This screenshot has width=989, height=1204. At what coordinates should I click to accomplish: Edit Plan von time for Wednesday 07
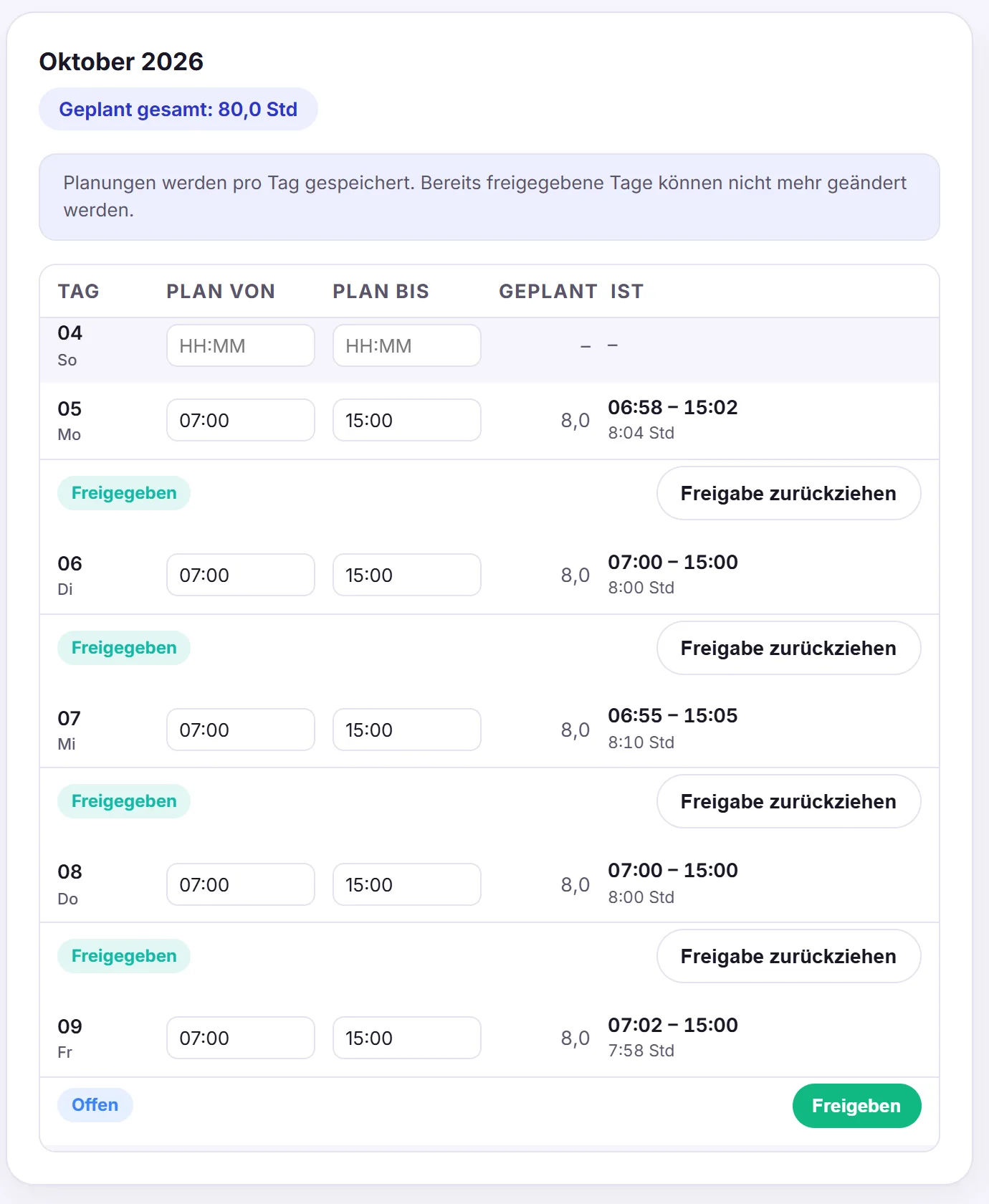[241, 730]
